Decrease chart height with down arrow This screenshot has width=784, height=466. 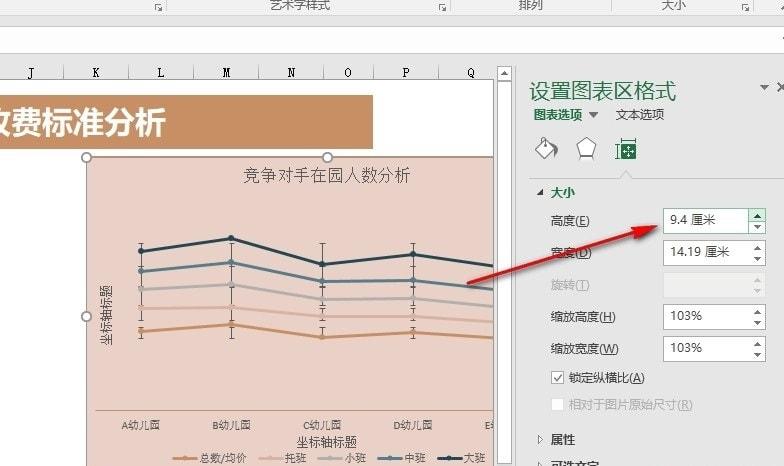[x=757, y=227]
